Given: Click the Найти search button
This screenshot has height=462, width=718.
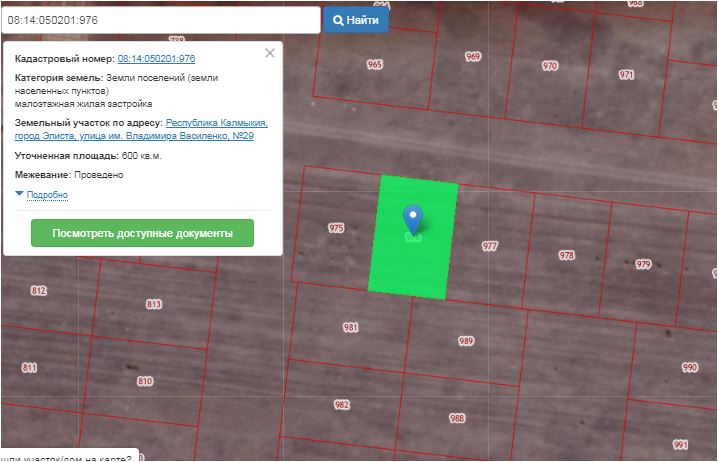Looking at the screenshot, I should 356,20.
